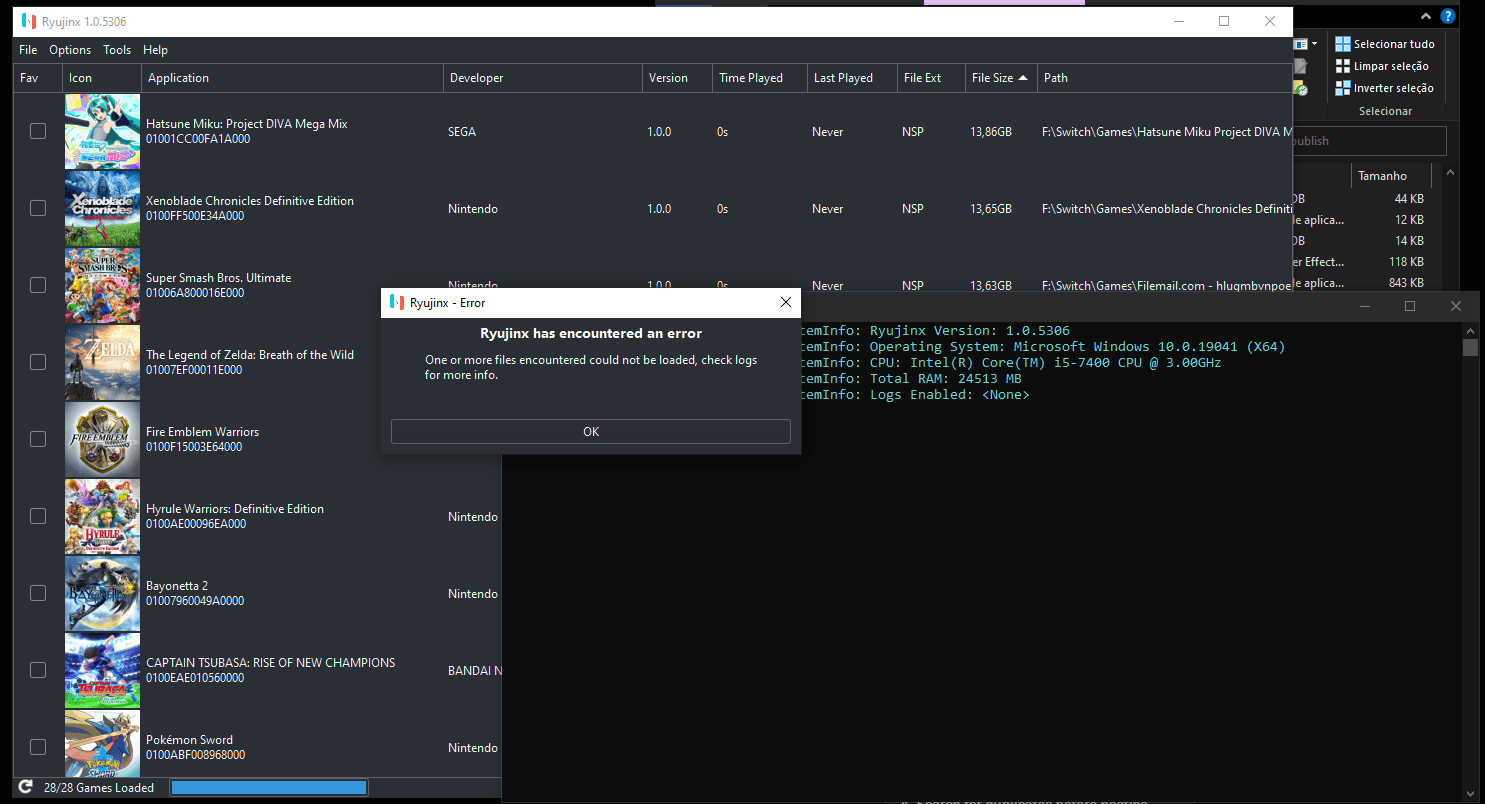The width and height of the screenshot is (1485, 804).
Task: Enable the Fav checkbox for Hyrule Warriors
Action: 38,516
